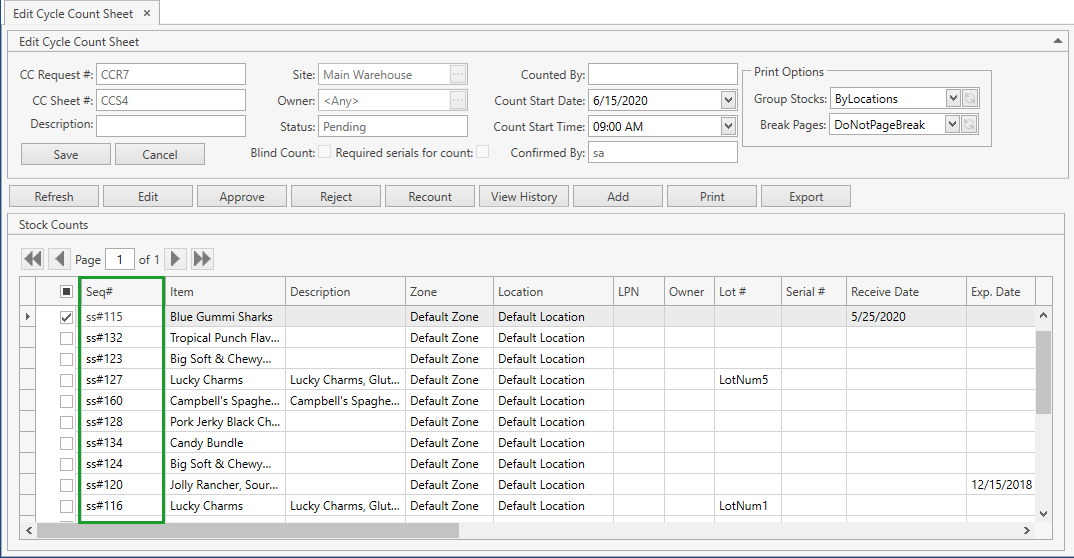The image size is (1074, 558).
Task: Close the Edit Cycle Count Sheet tab
Action: (147, 13)
